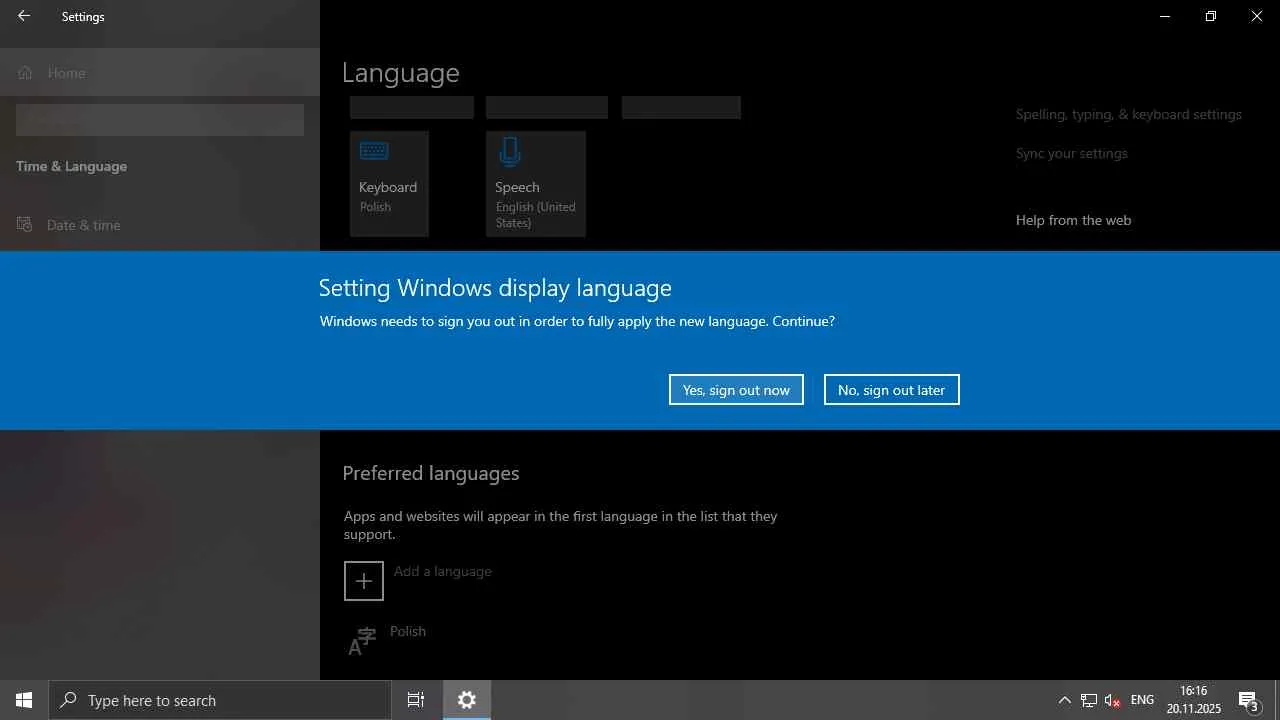Click the muted volume tray icon

1112,700
